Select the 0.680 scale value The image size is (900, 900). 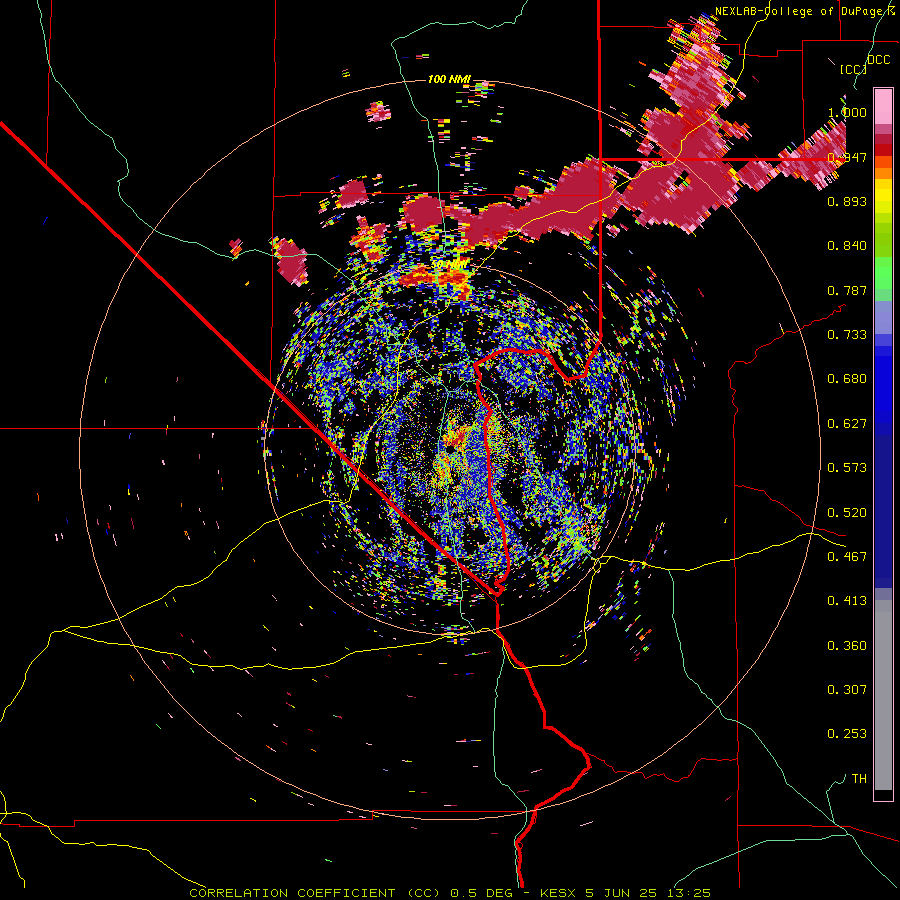pyautogui.click(x=847, y=379)
